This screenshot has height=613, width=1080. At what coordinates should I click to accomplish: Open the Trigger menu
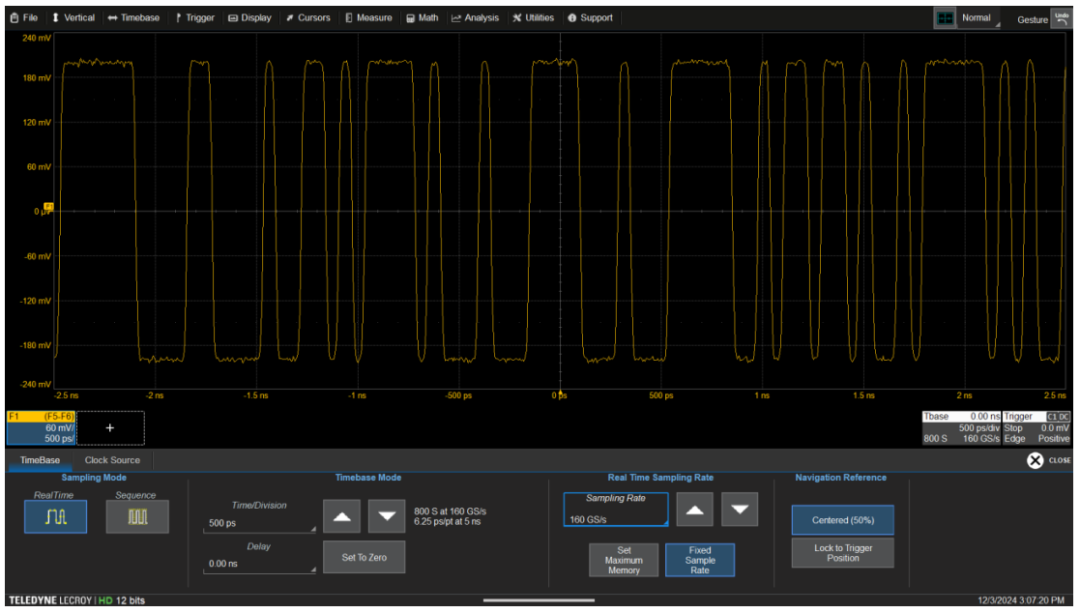click(195, 18)
